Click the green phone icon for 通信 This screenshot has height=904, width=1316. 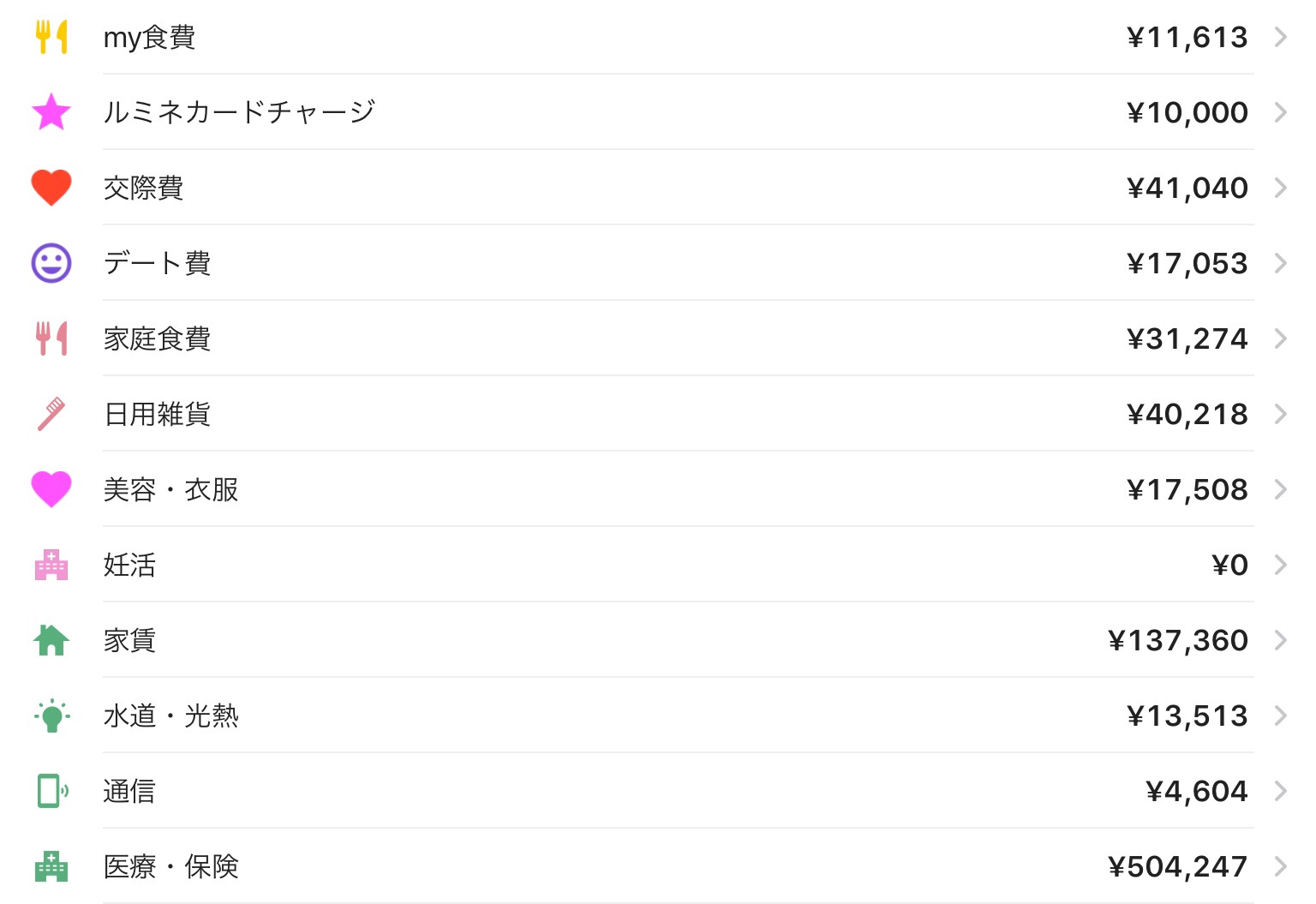click(x=51, y=791)
